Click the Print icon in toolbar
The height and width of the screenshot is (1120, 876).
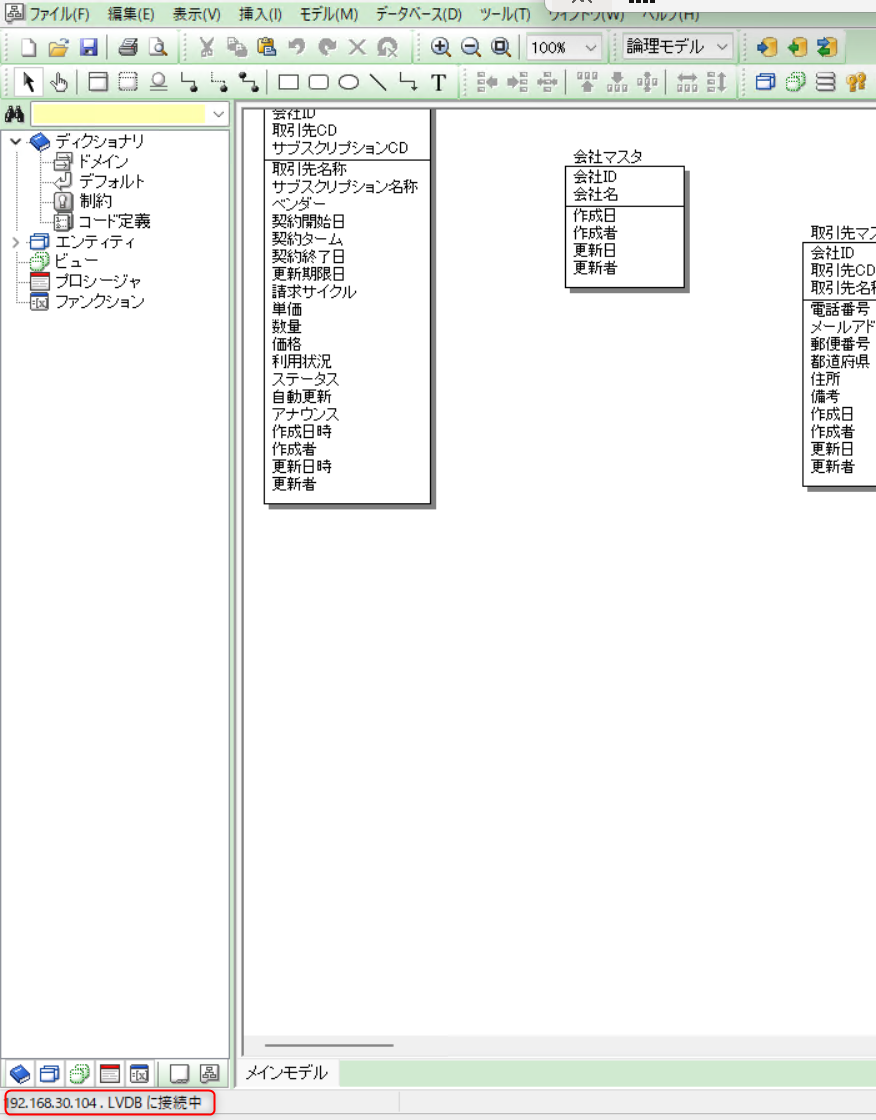[x=128, y=47]
